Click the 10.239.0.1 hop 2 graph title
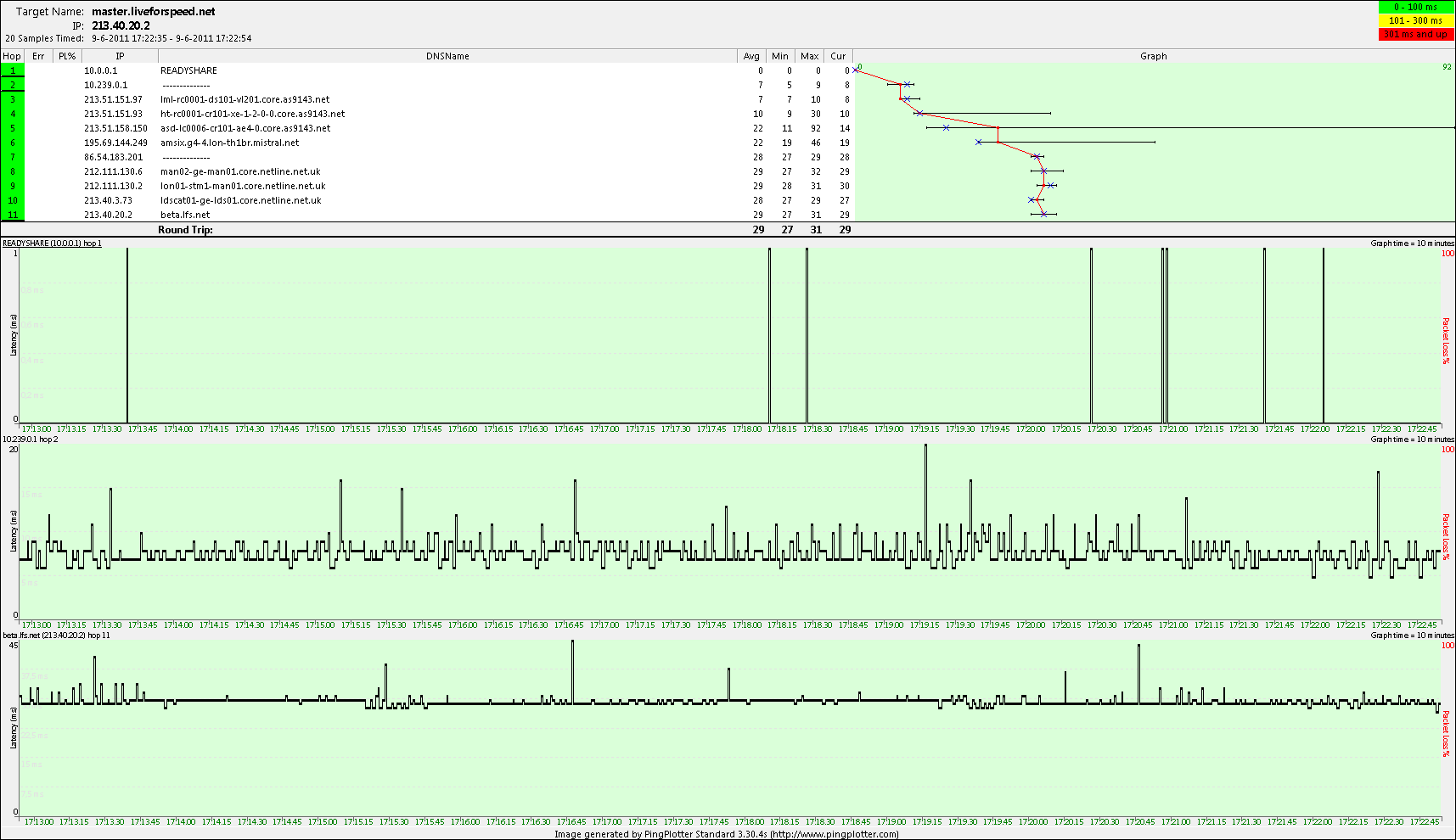Screen dimensions: 1456x840 point(31,440)
